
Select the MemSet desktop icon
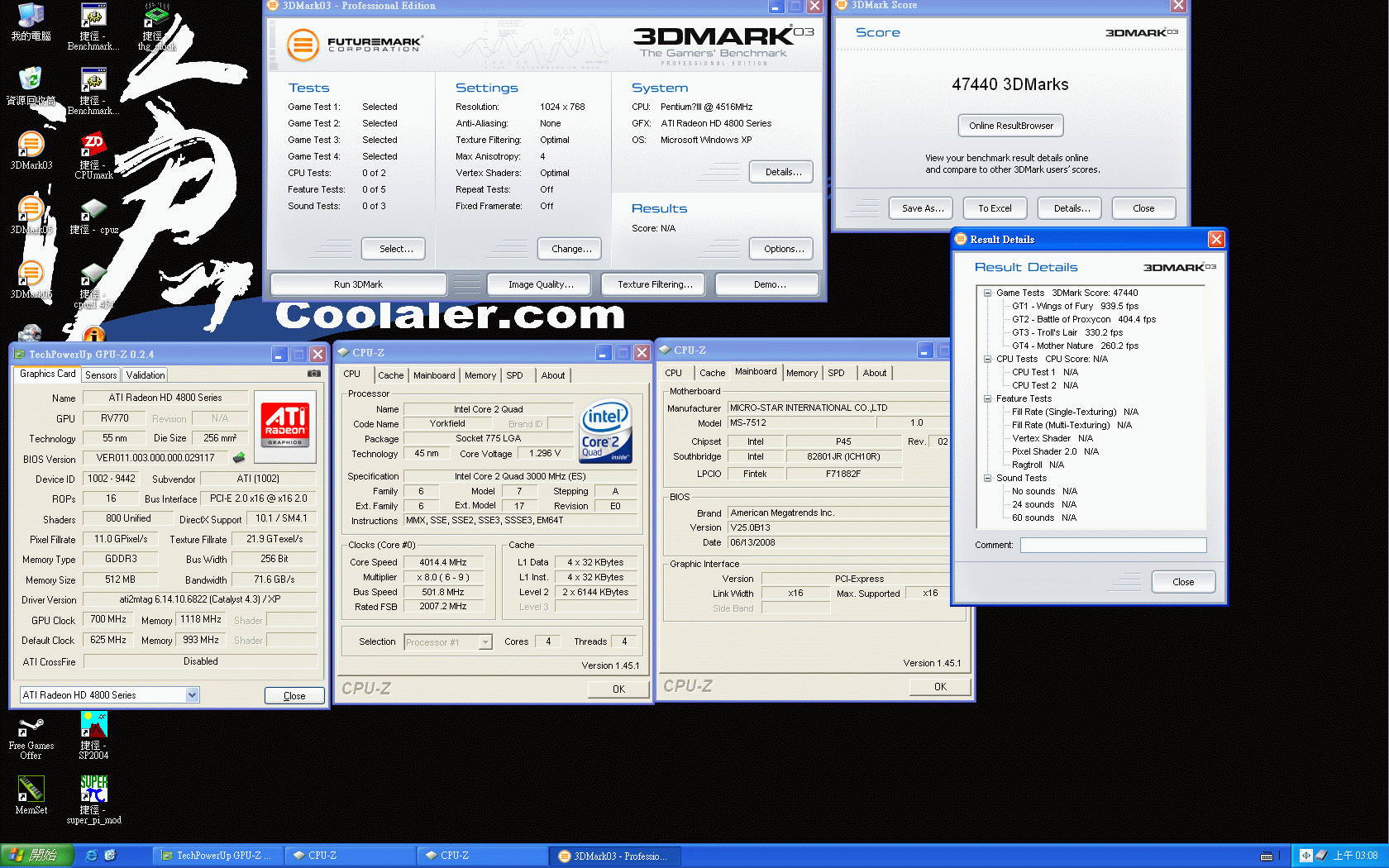pyautogui.click(x=31, y=795)
